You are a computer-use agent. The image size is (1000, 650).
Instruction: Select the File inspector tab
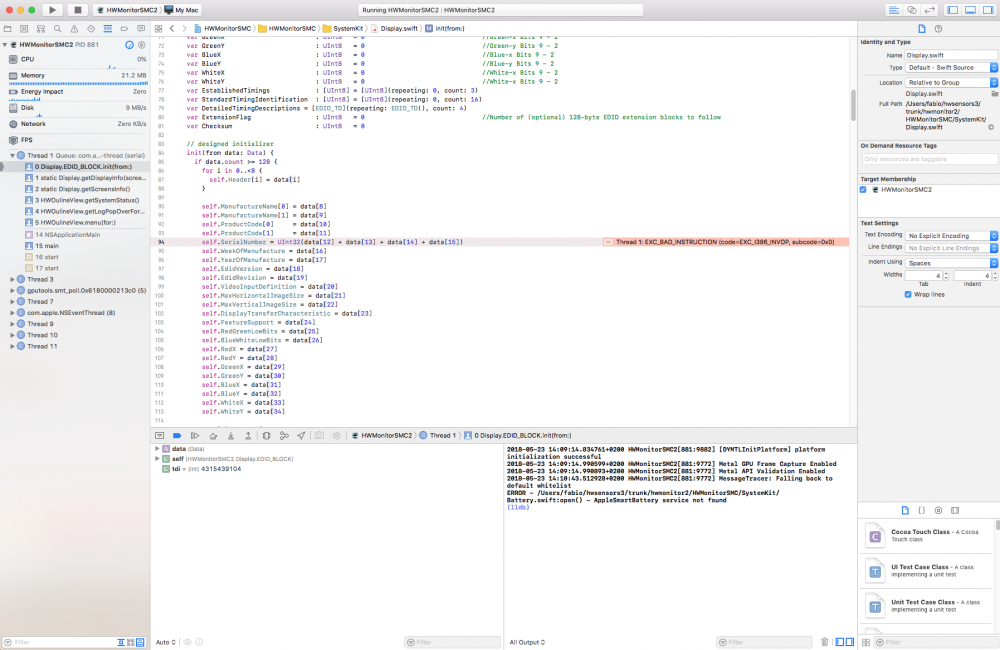click(922, 29)
